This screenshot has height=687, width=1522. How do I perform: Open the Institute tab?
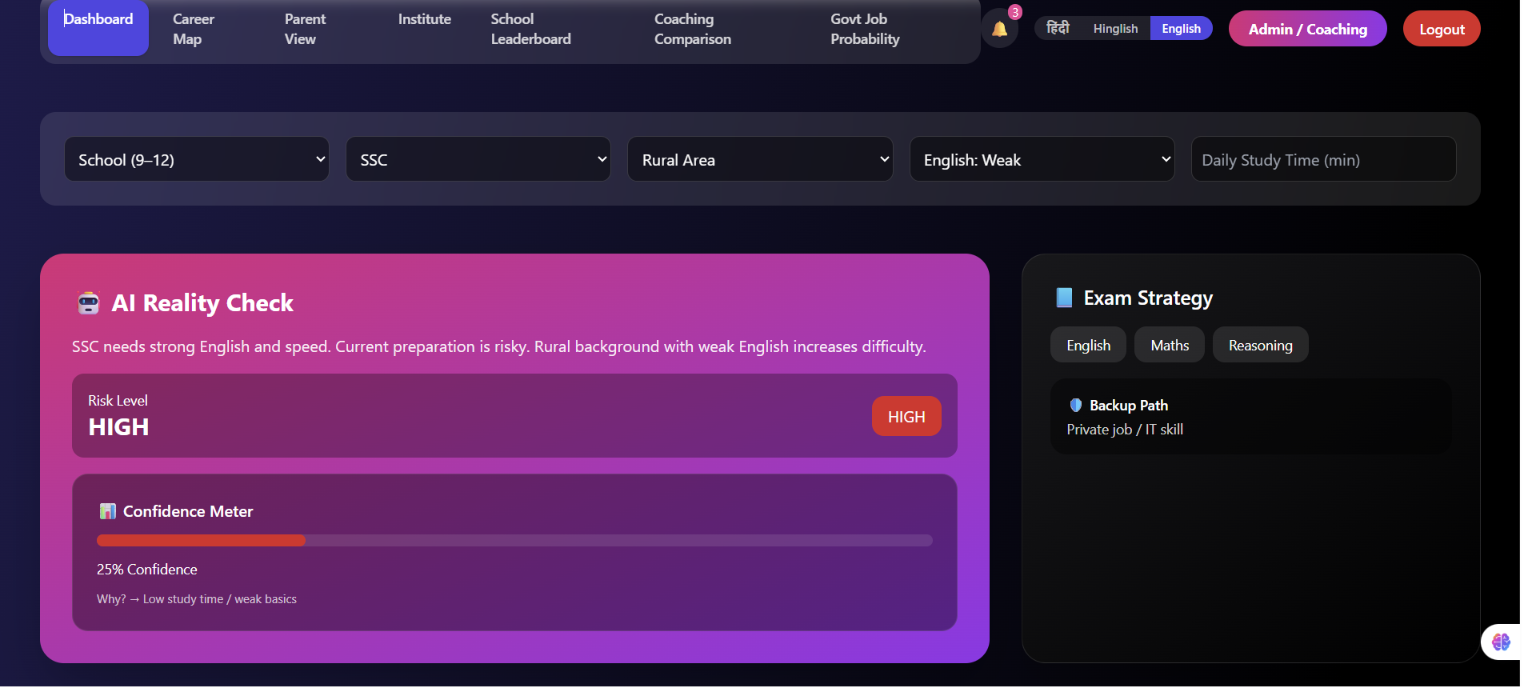(424, 19)
